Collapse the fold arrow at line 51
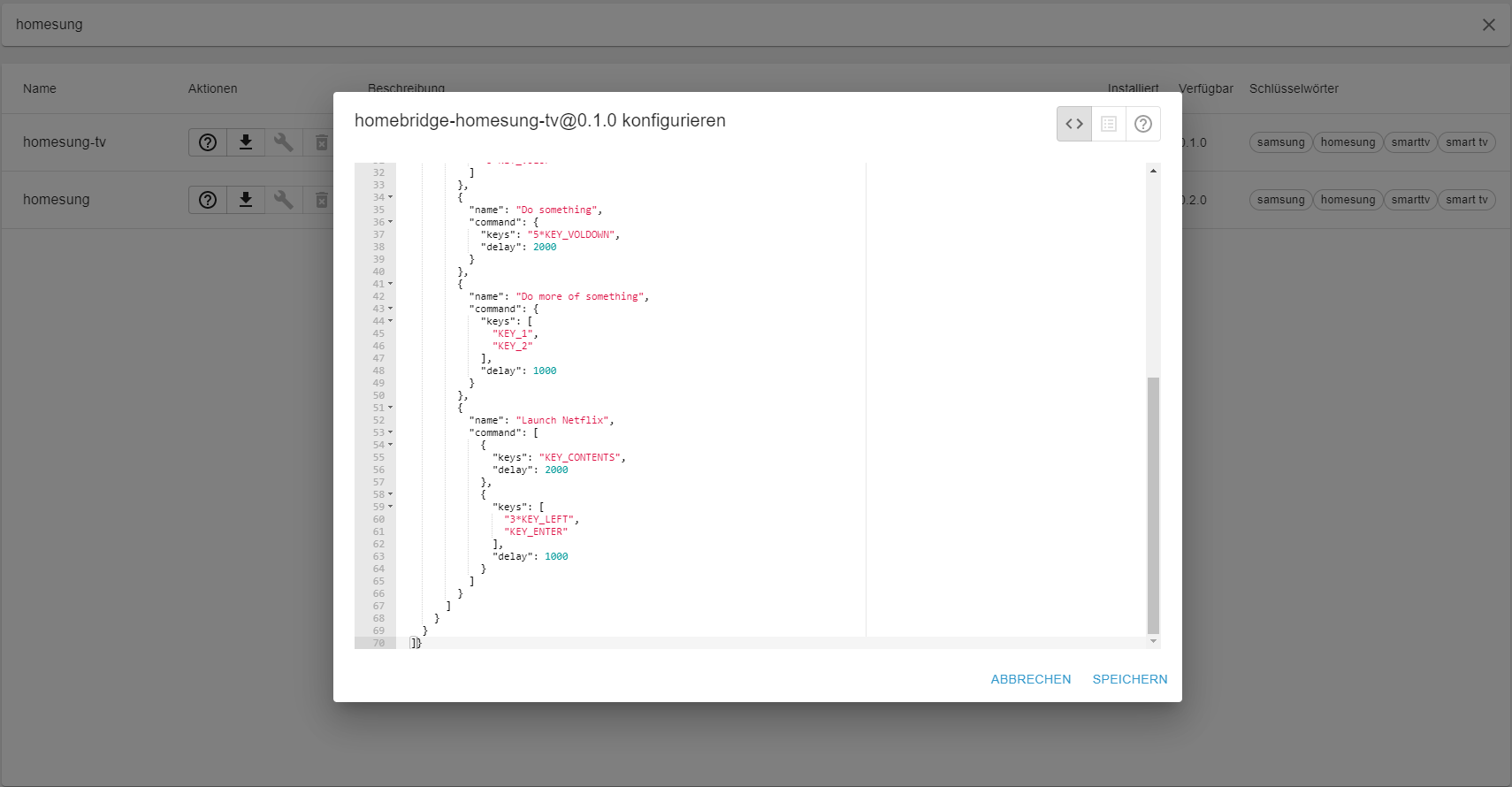This screenshot has width=1512, height=787. (x=391, y=408)
